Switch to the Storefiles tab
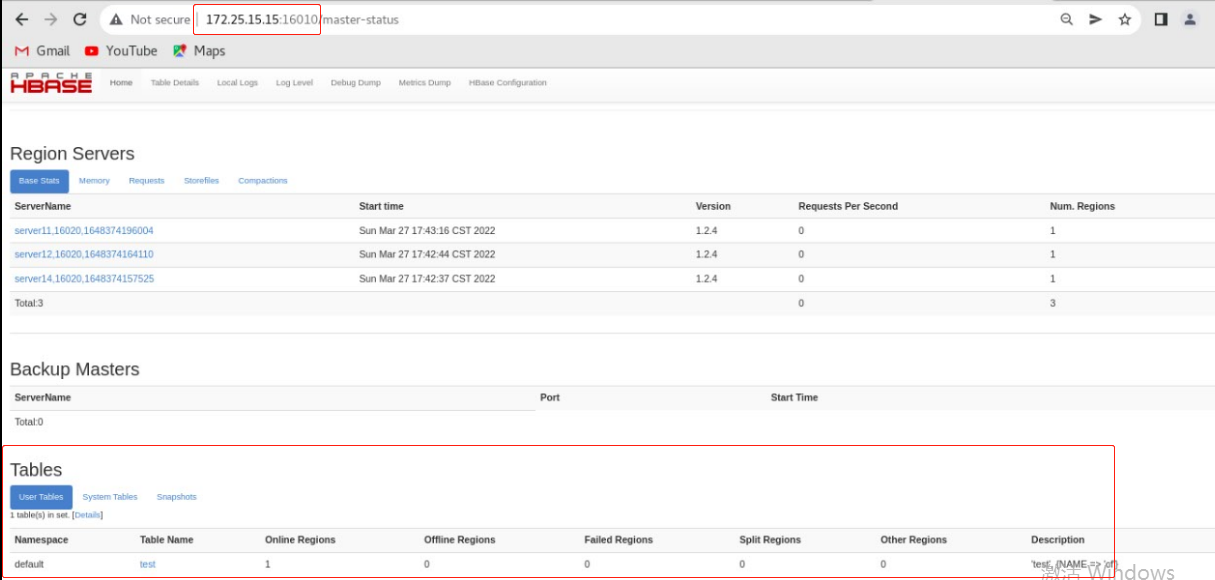Screen dimensions: 1215x580 click(x=201, y=181)
